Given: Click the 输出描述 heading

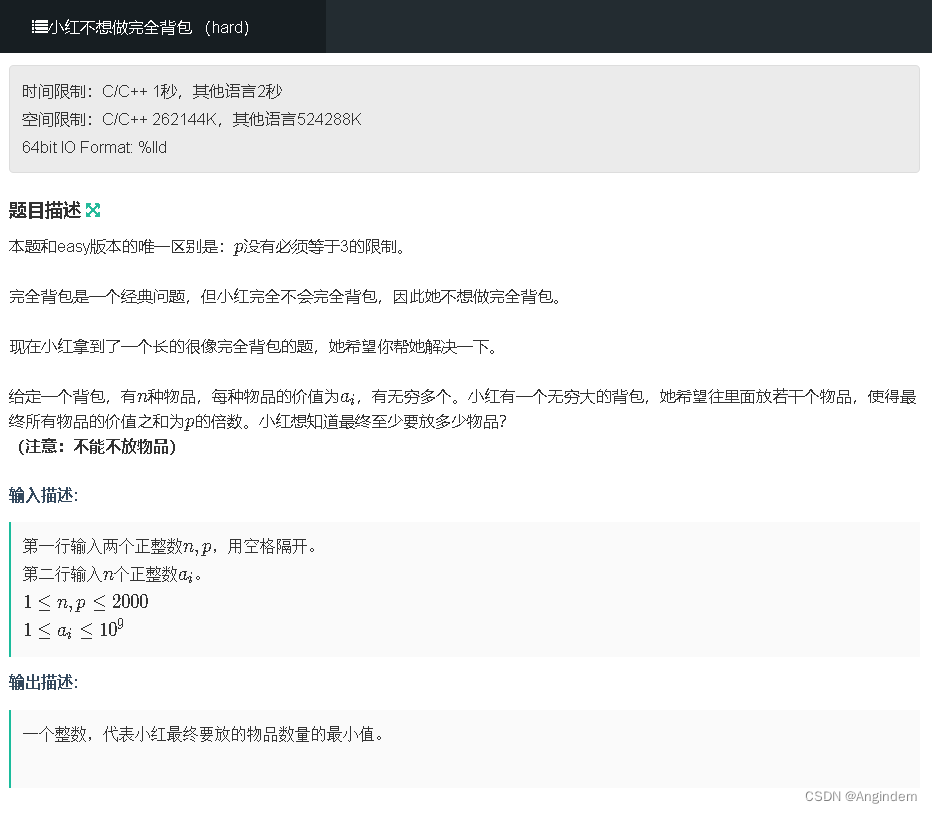Looking at the screenshot, I should (43, 682).
